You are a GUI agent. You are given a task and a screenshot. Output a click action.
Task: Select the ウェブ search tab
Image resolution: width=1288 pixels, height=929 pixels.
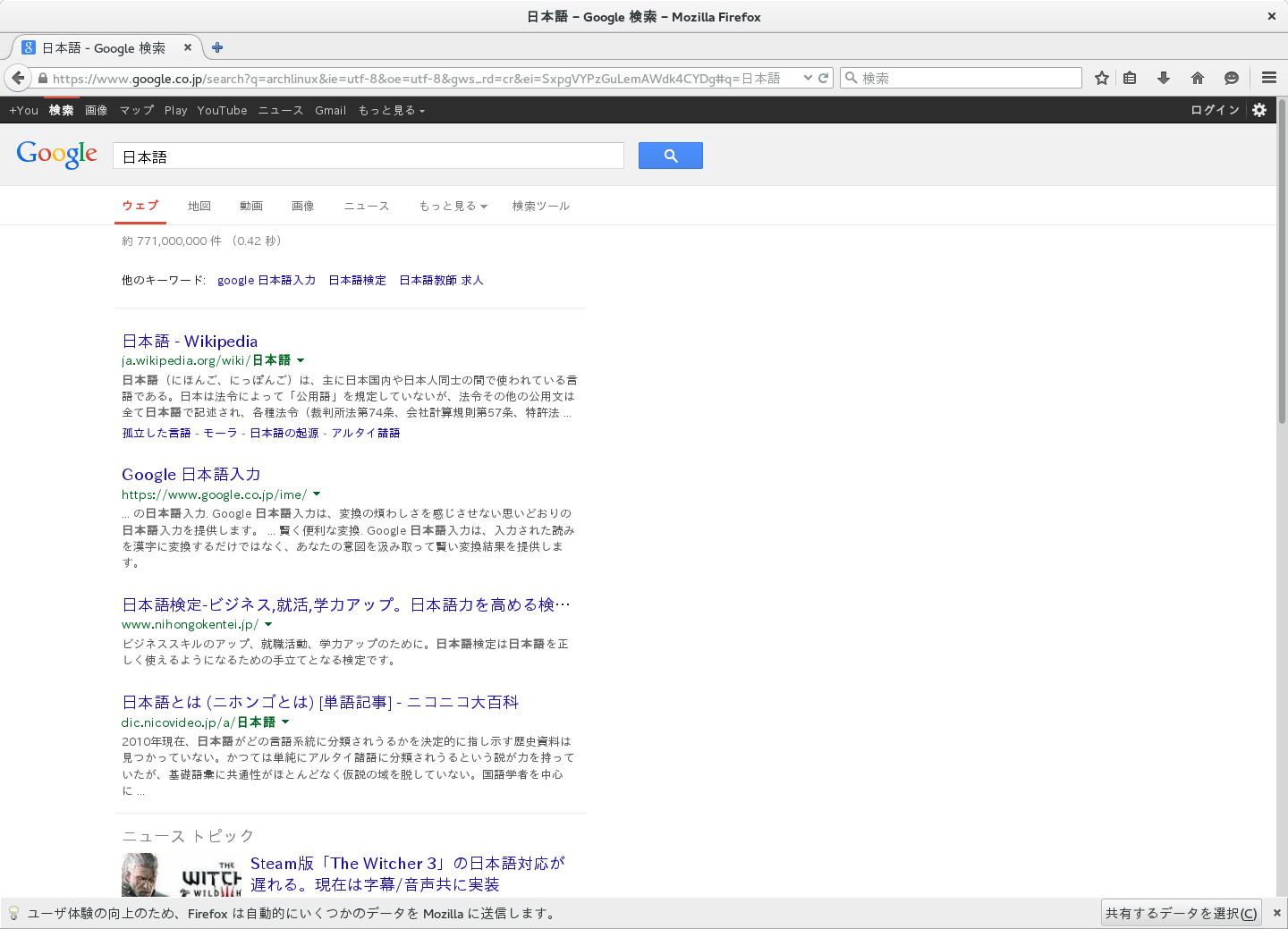140,206
